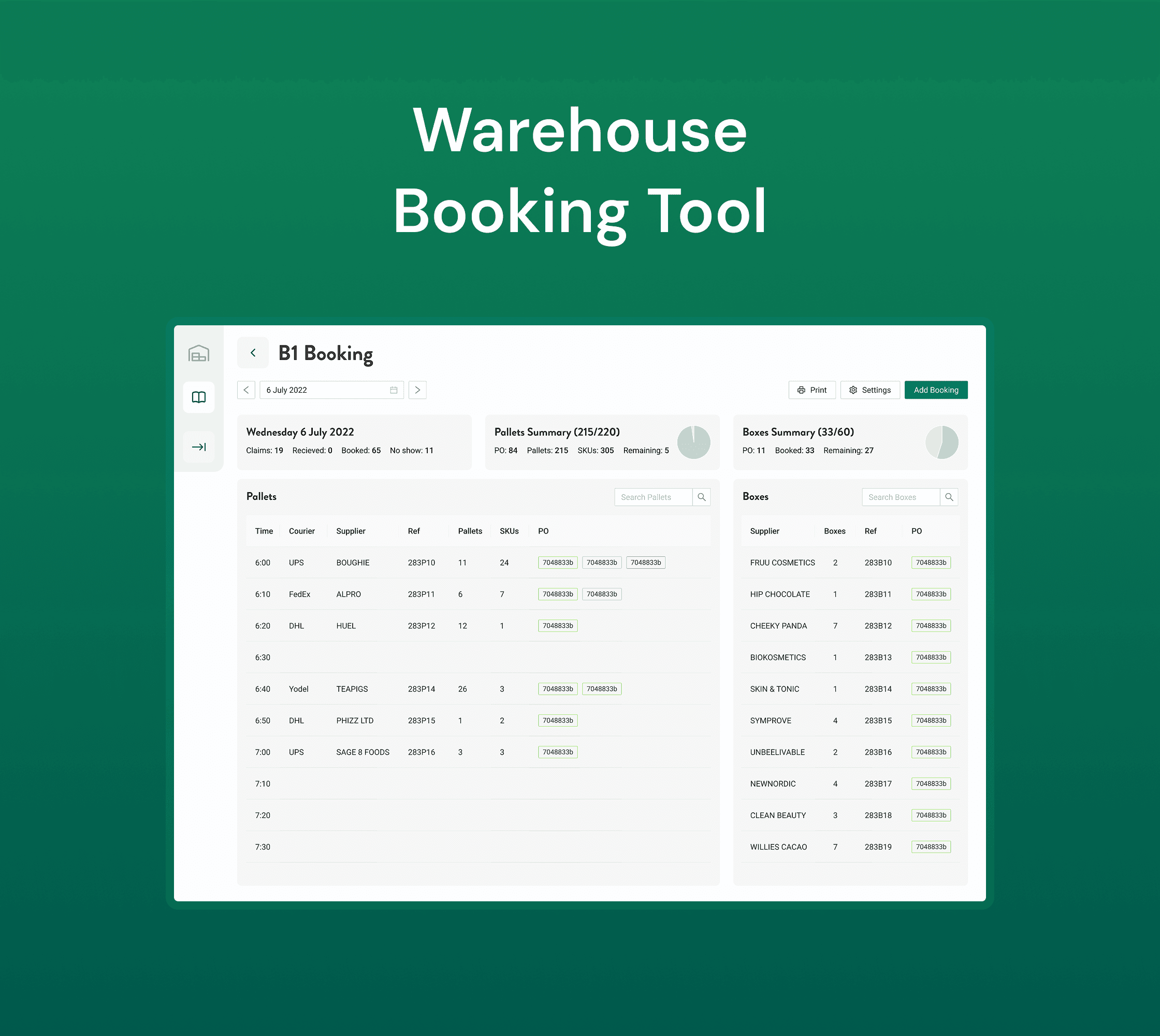This screenshot has width=1160, height=1036.
Task: Open the 6 July 2022 date picker
Action: 324,390
